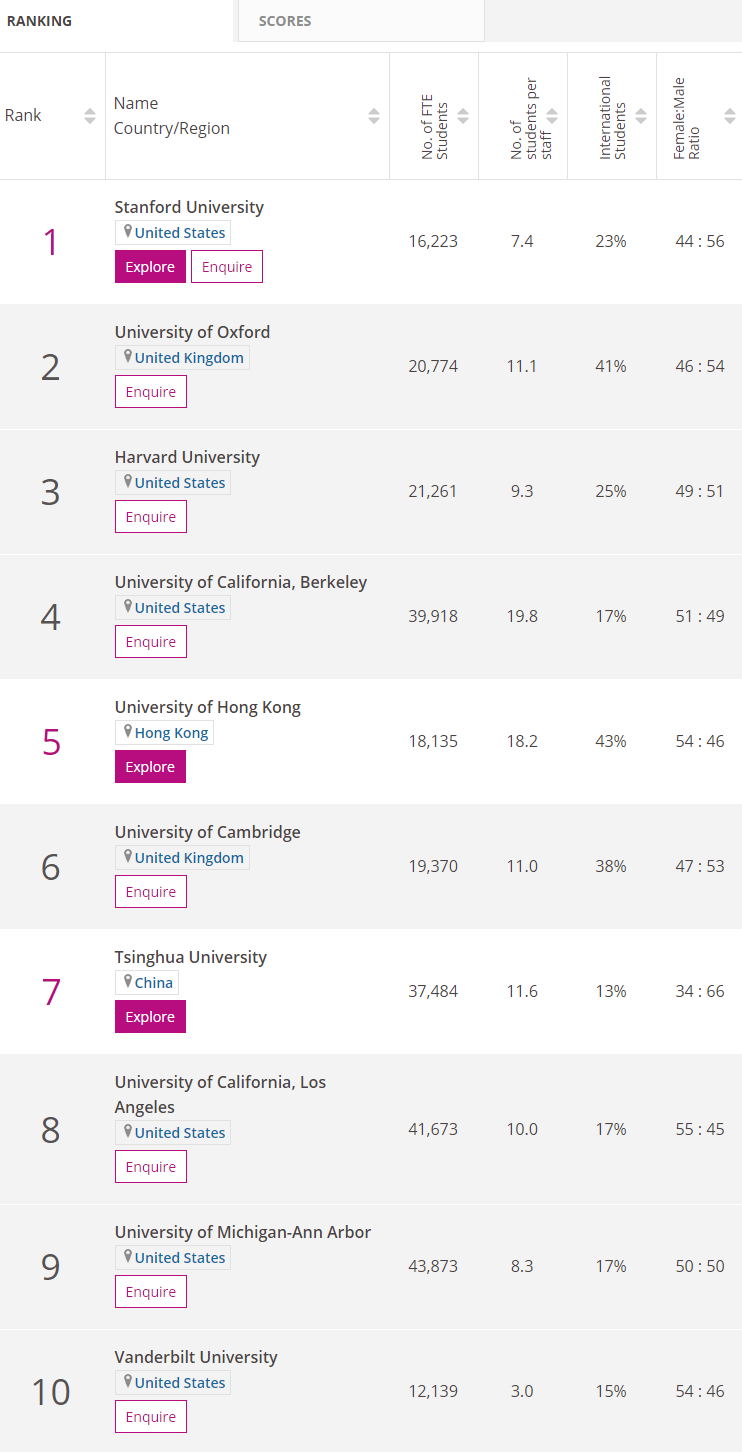Enquire about Stanford University

click(227, 267)
